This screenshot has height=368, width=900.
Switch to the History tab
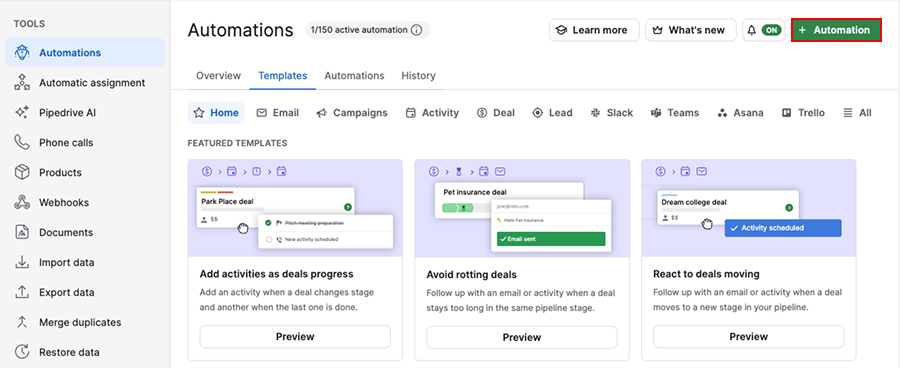point(418,76)
